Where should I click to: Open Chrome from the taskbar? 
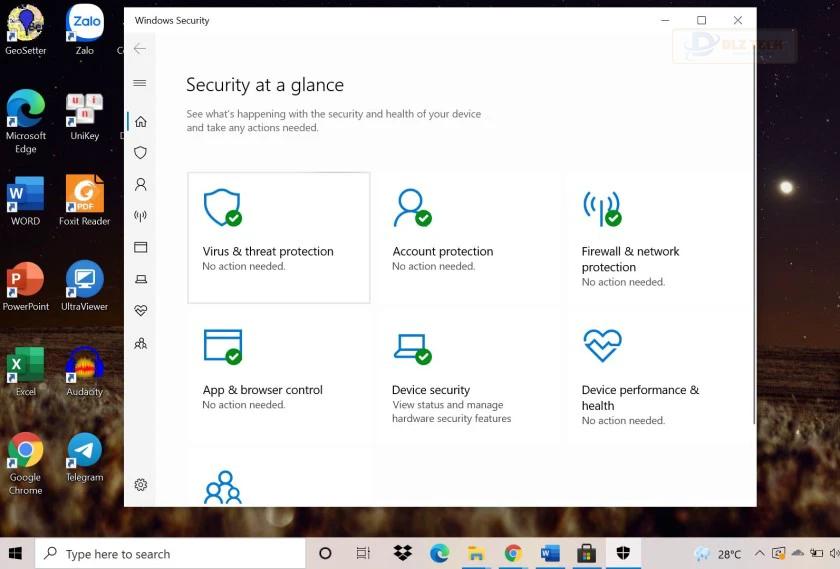point(513,553)
